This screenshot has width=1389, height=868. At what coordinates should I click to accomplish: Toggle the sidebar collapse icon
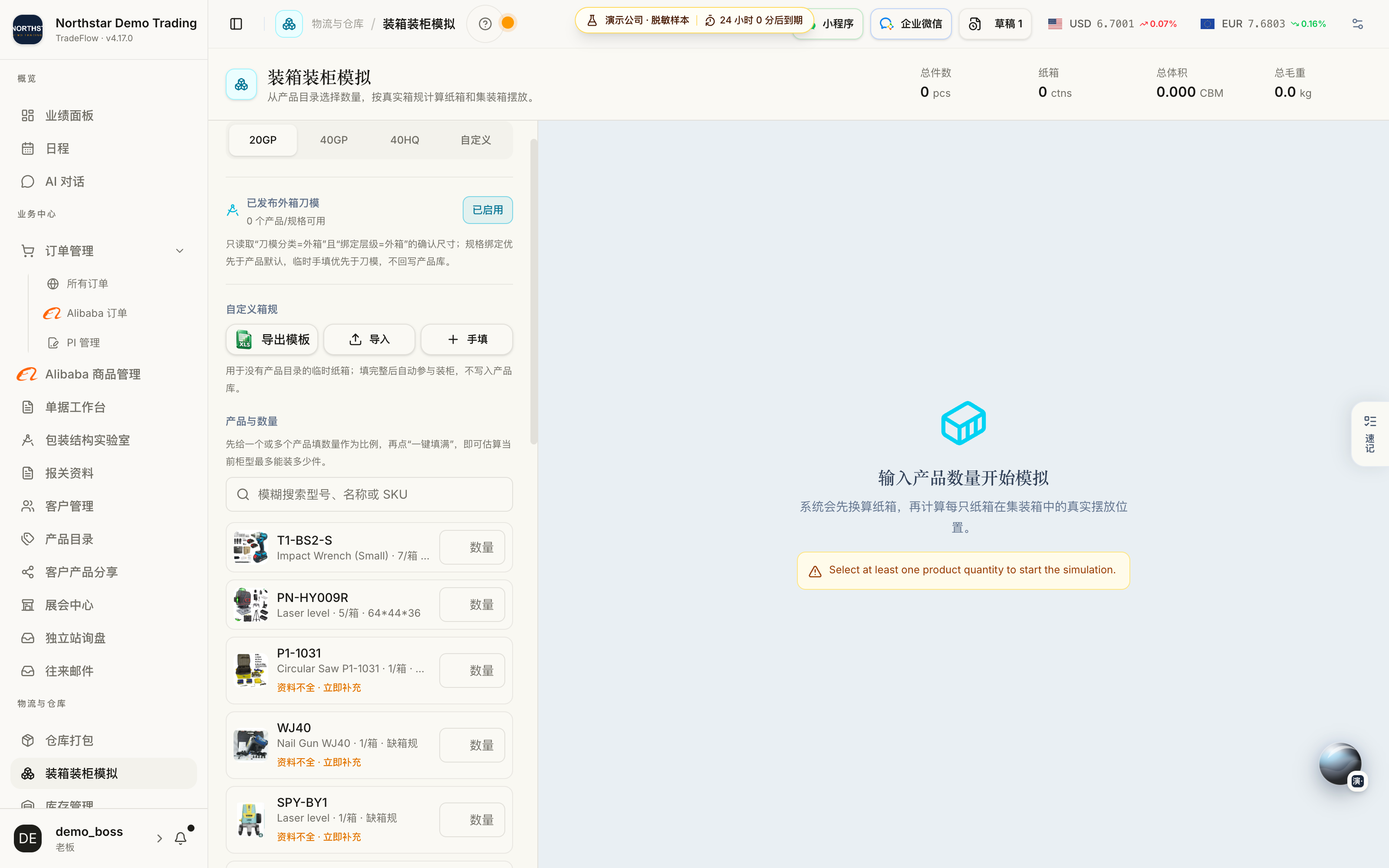[236, 23]
